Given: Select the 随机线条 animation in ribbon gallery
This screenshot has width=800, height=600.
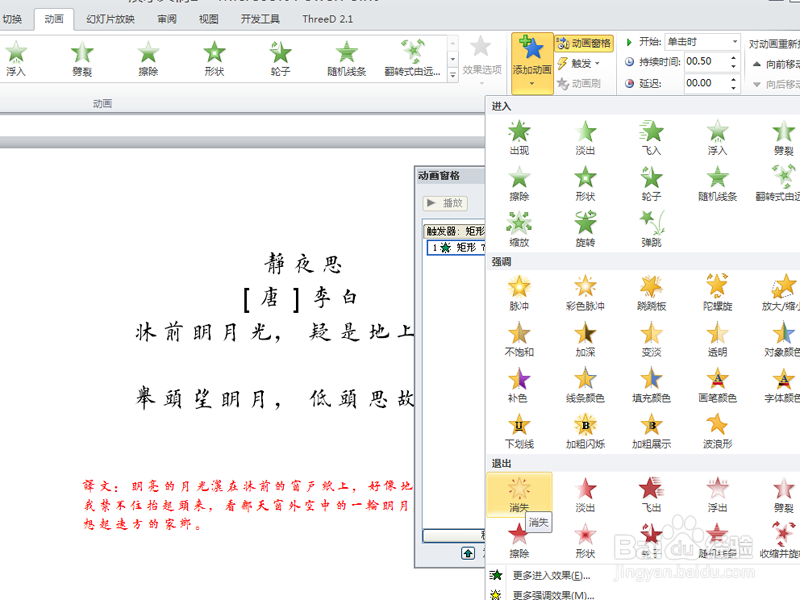Looking at the screenshot, I should [346, 58].
